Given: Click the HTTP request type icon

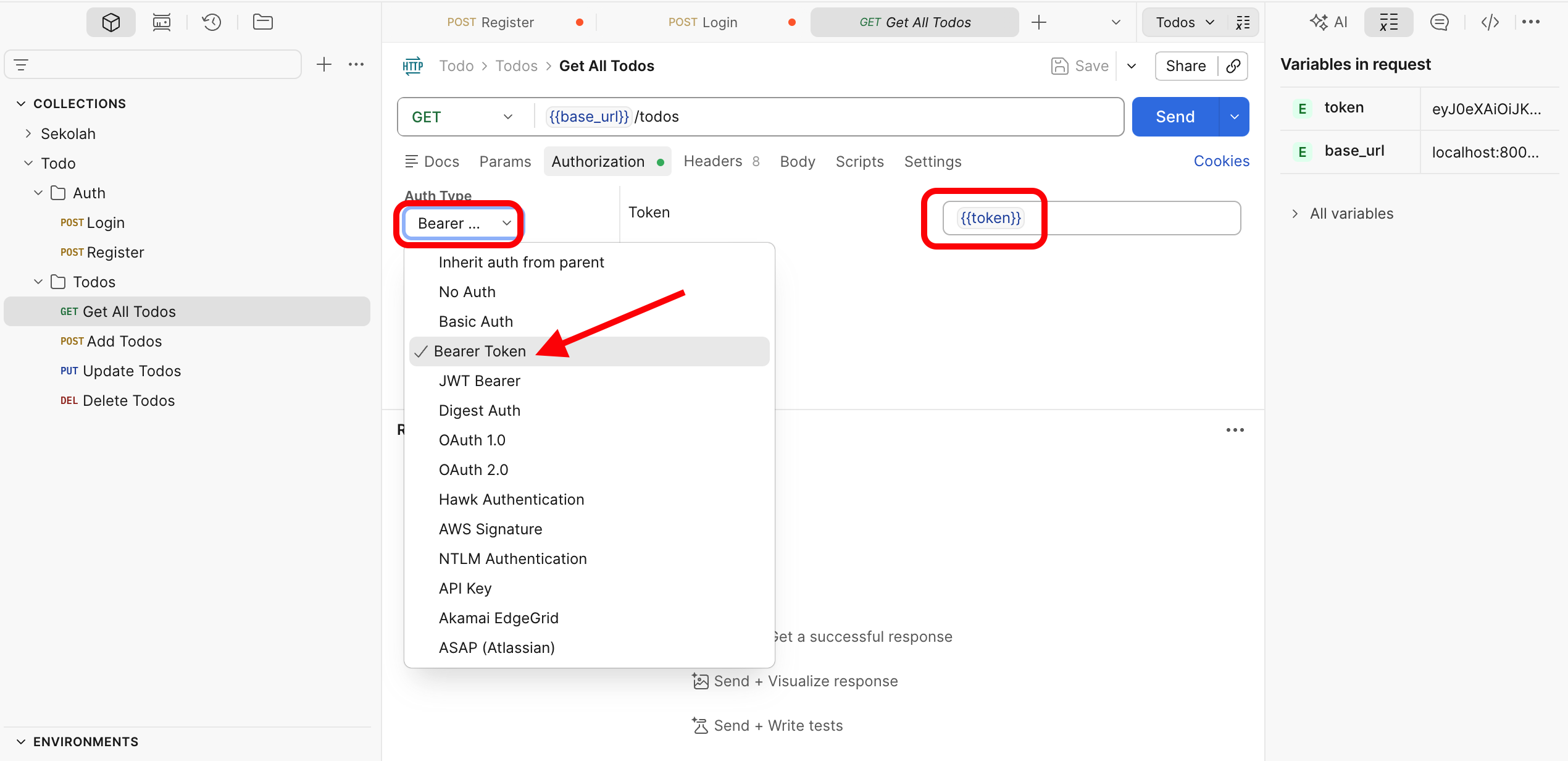Looking at the screenshot, I should 413,66.
